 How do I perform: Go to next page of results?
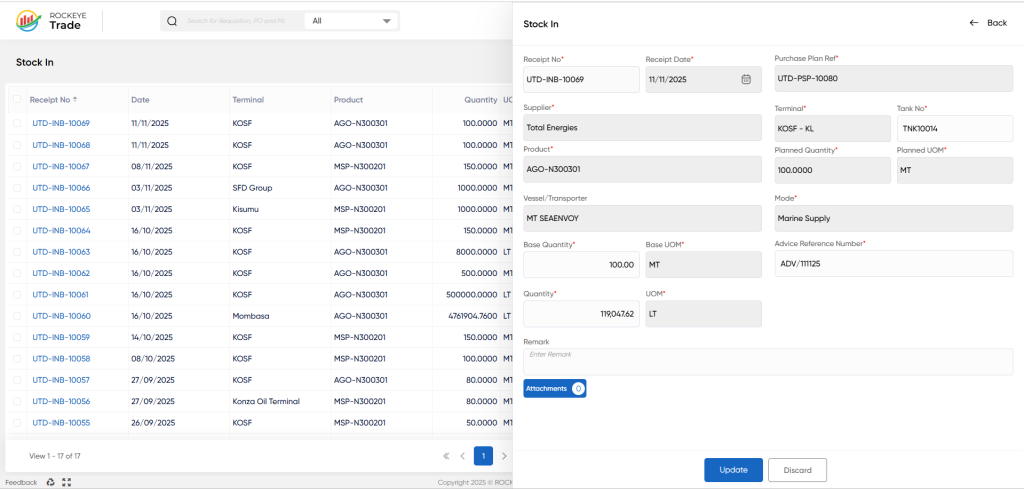[504, 456]
